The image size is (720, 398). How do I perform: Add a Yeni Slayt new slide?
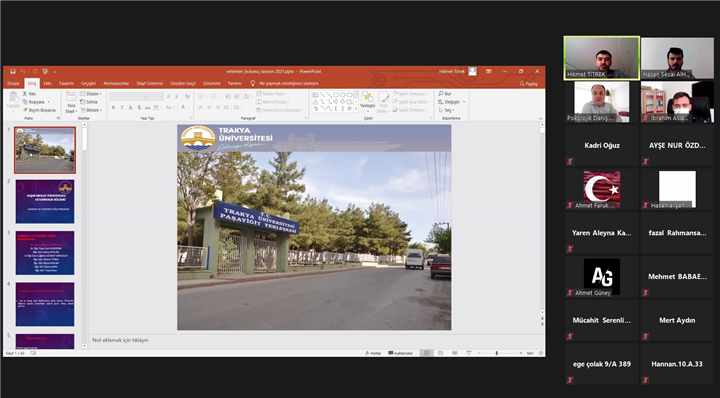(x=71, y=102)
